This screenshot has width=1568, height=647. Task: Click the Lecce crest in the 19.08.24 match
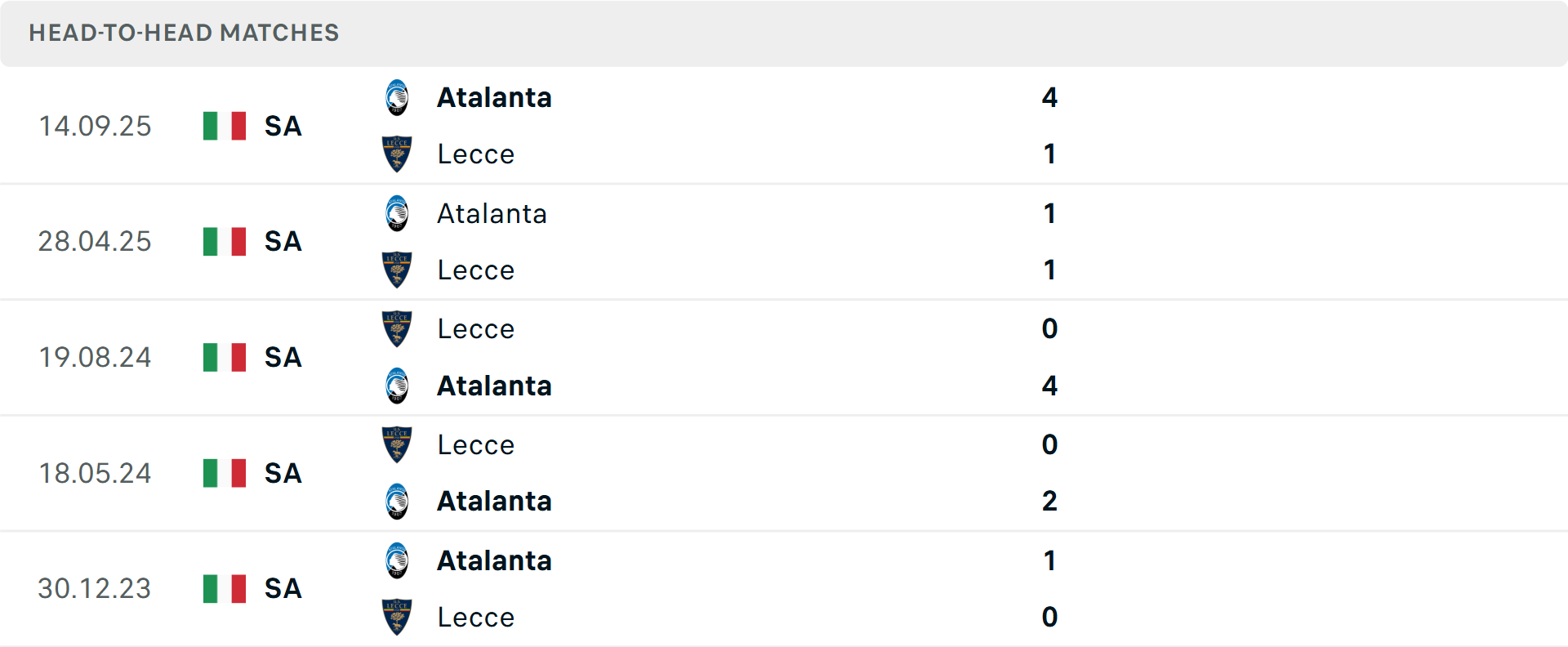point(398,329)
